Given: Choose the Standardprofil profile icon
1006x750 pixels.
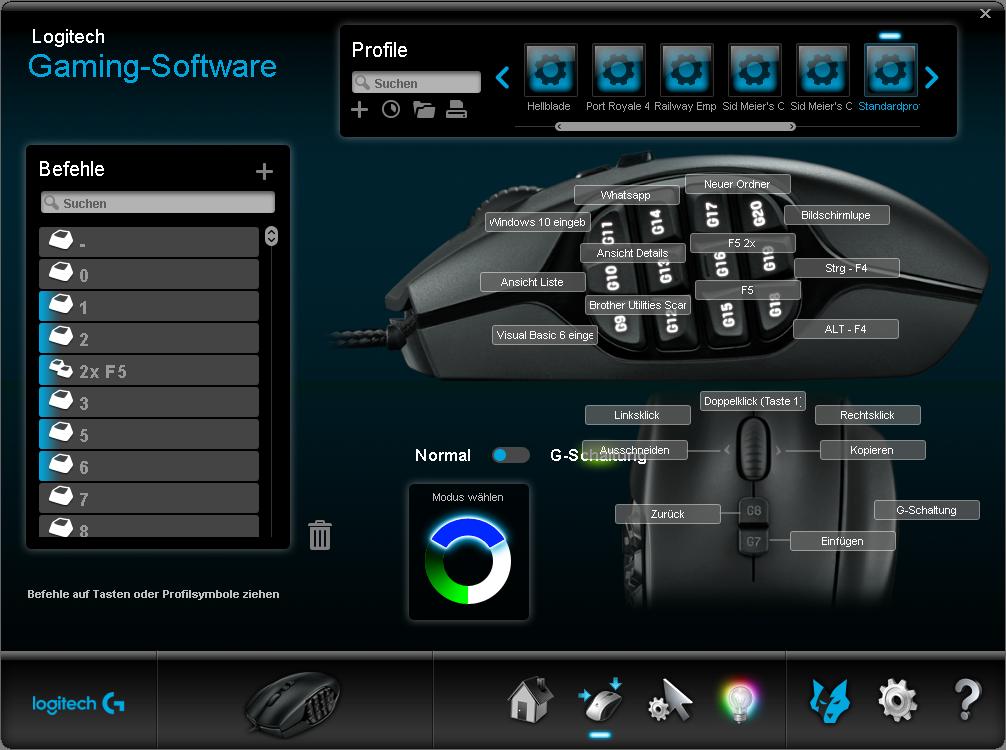Looking at the screenshot, I should pos(891,70).
